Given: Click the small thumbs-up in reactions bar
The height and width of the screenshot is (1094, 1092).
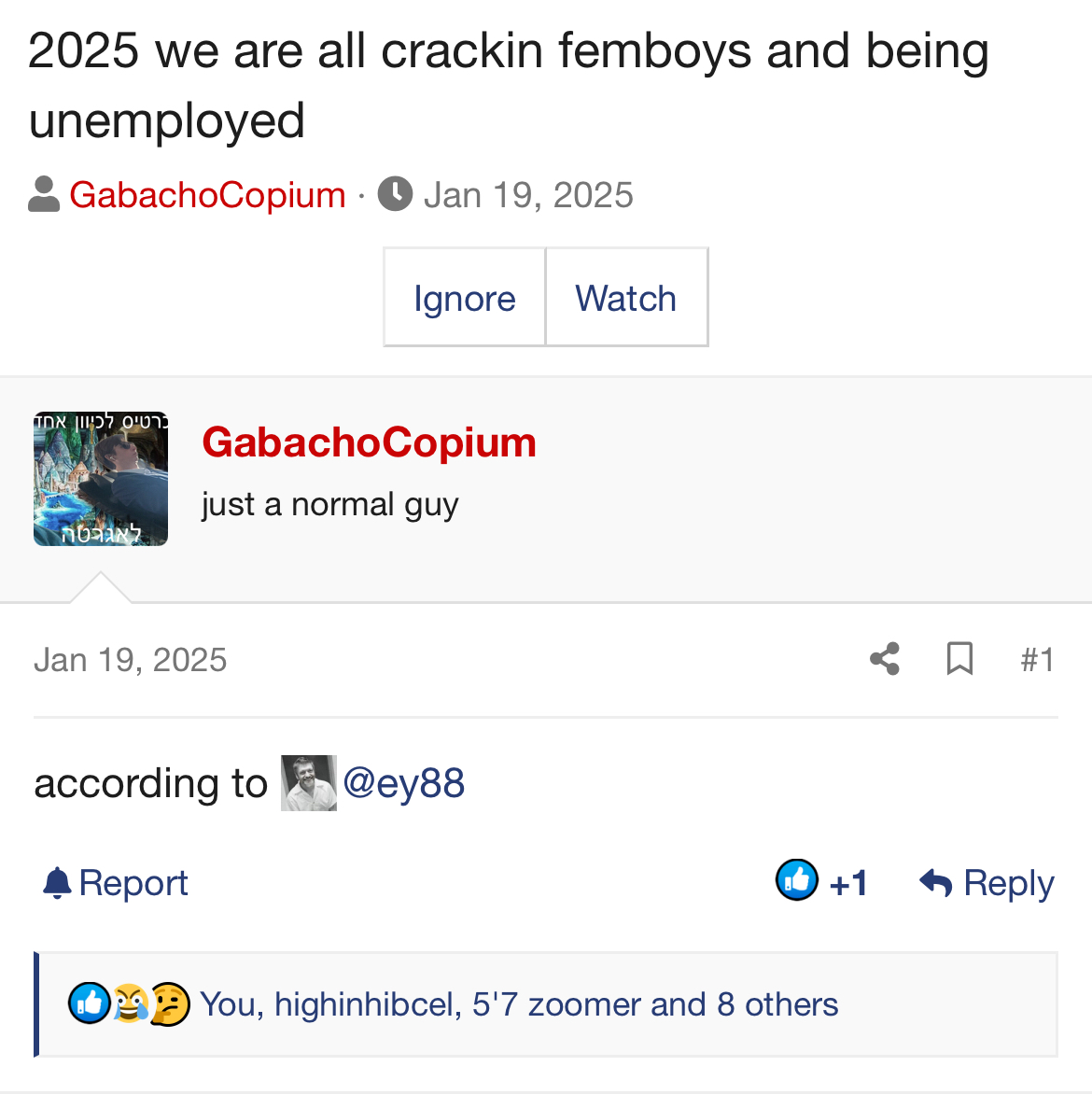Looking at the screenshot, I should coord(89,1004).
